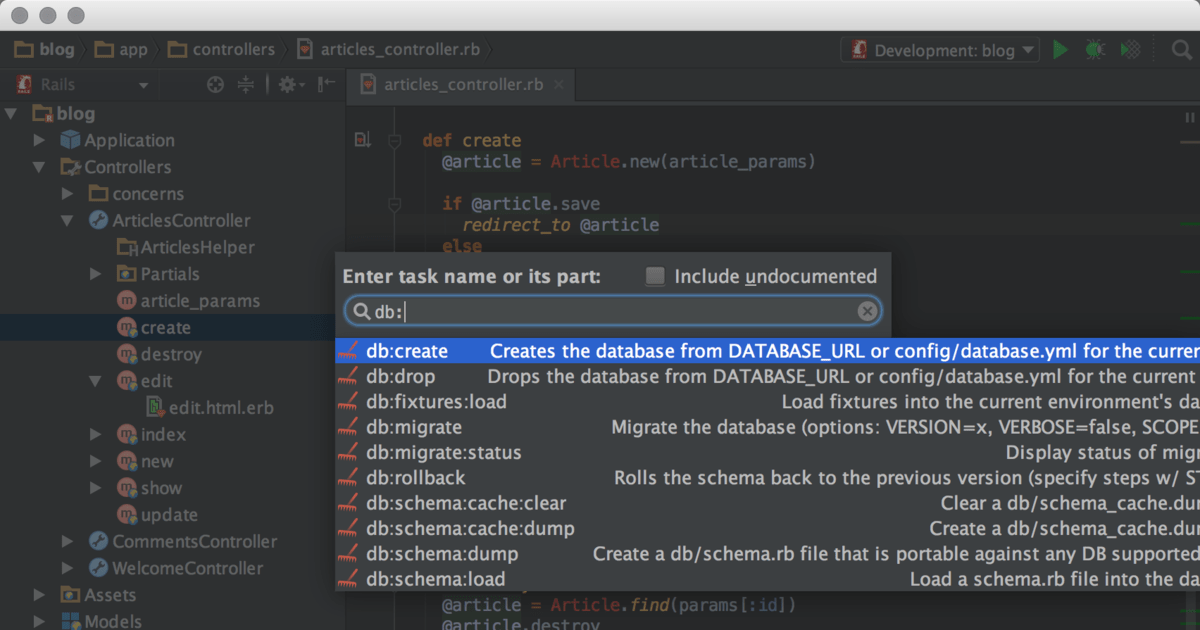Screen dimensions: 1200x630
Task: Clear the task search field with the X
Action: pos(867,311)
